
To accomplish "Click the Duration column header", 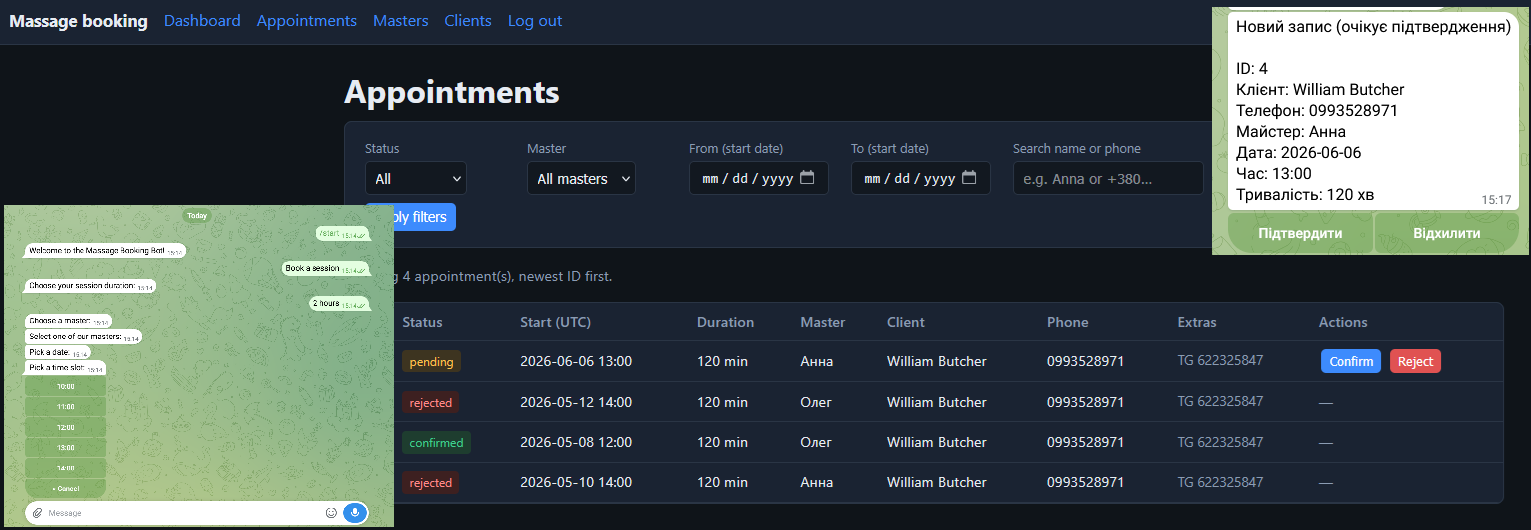I will click(725, 322).
